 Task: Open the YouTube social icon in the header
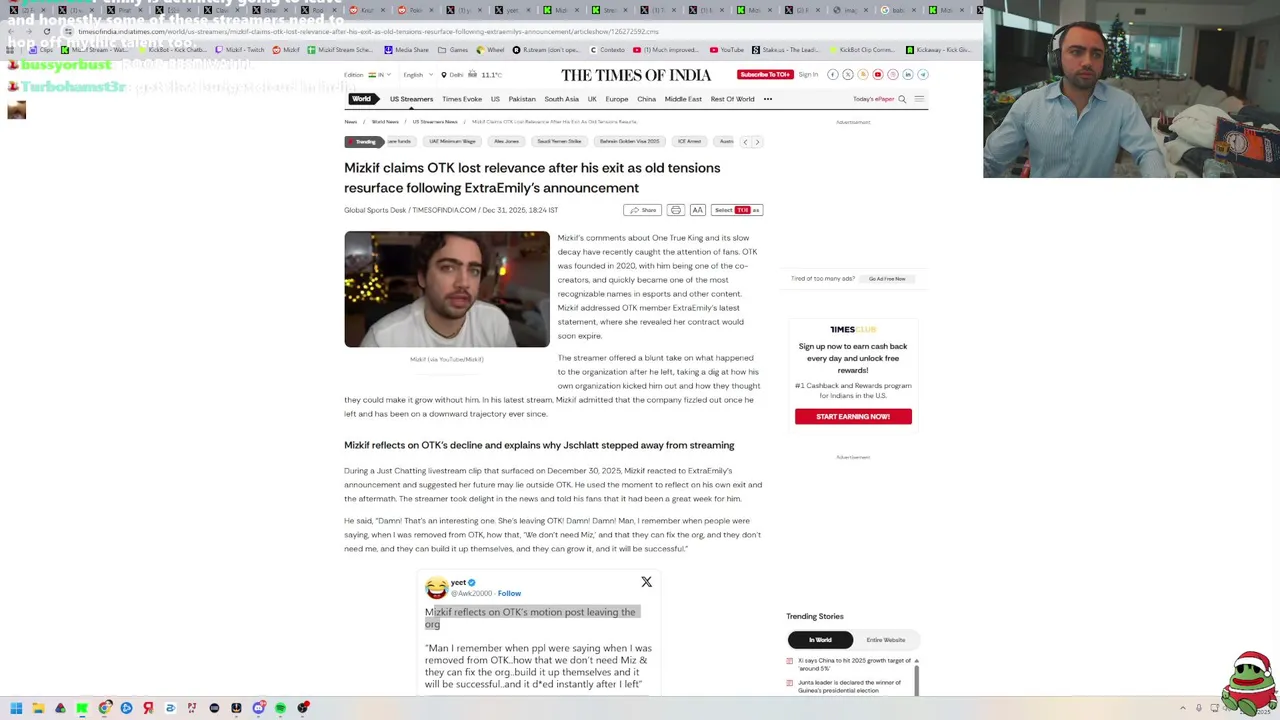pos(878,75)
